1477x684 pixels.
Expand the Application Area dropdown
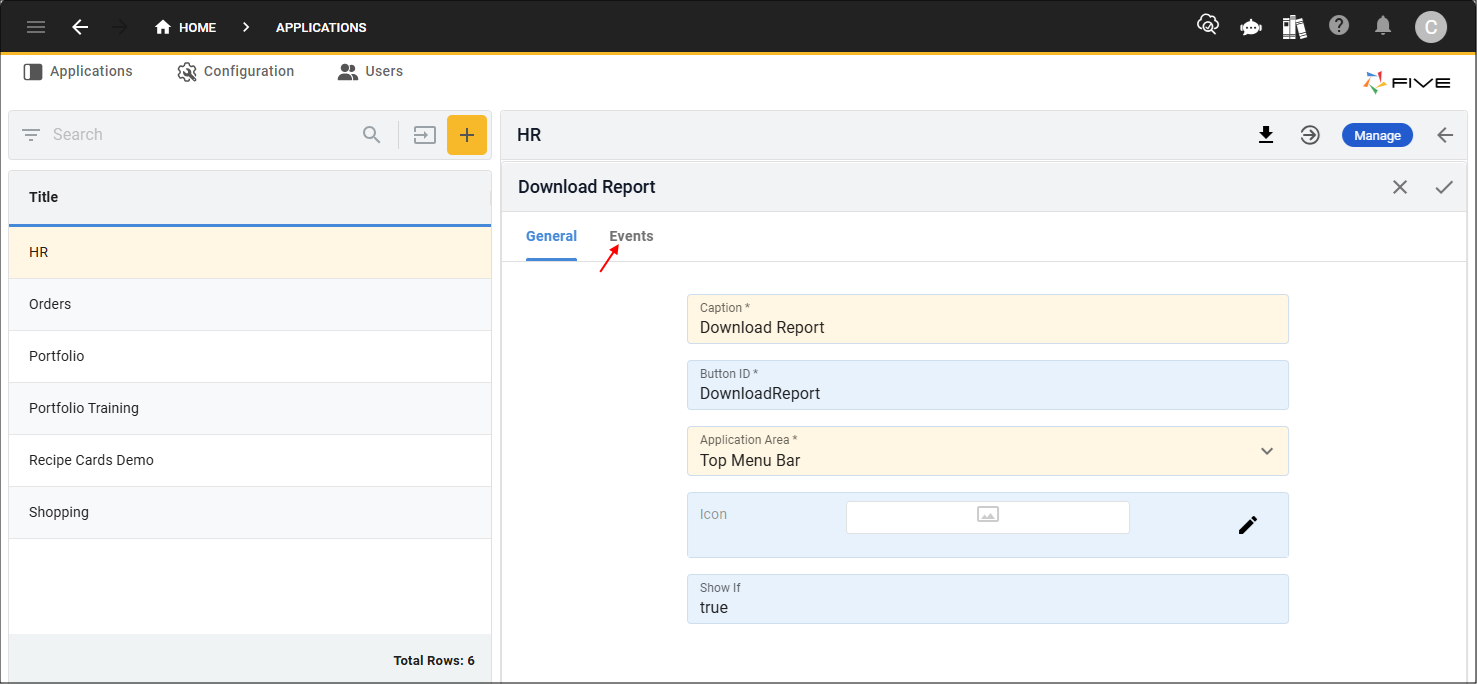[x=1266, y=451]
